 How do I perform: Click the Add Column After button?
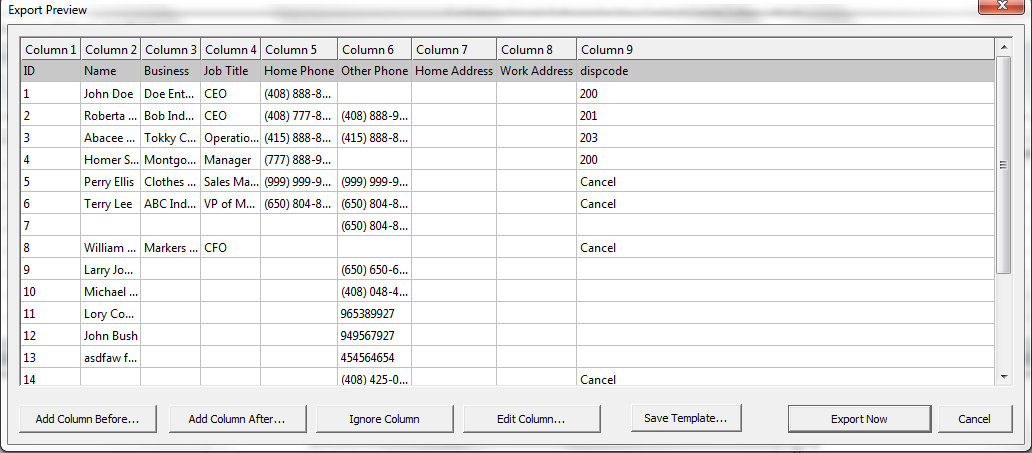pyautogui.click(x=237, y=419)
